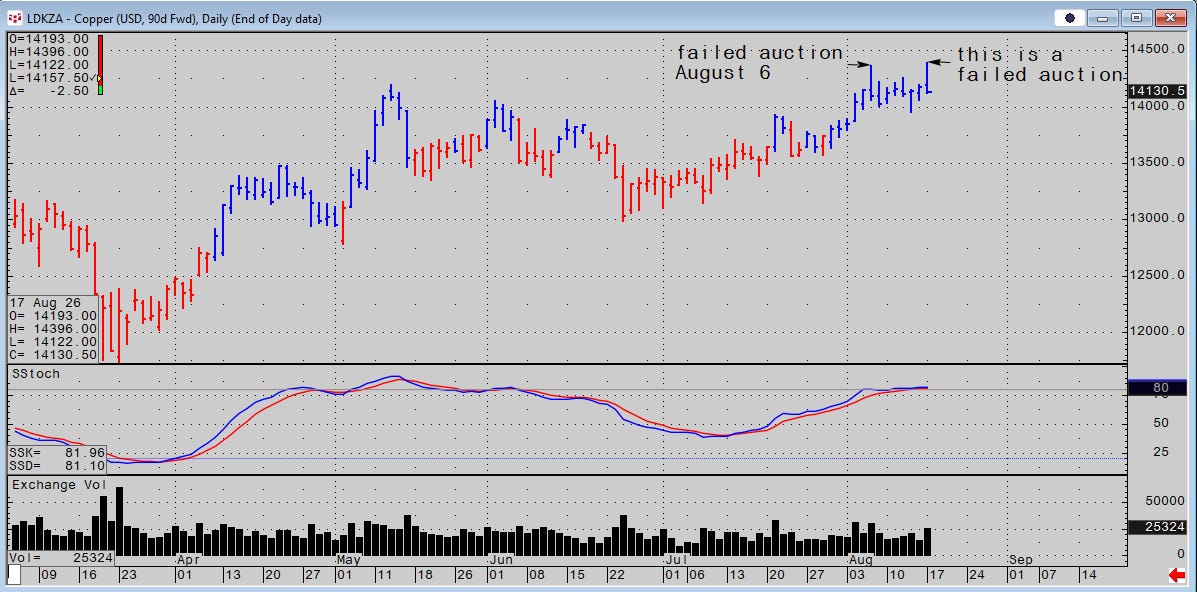Click the SSK= 81.96 value
This screenshot has height=592, width=1197.
57,453
